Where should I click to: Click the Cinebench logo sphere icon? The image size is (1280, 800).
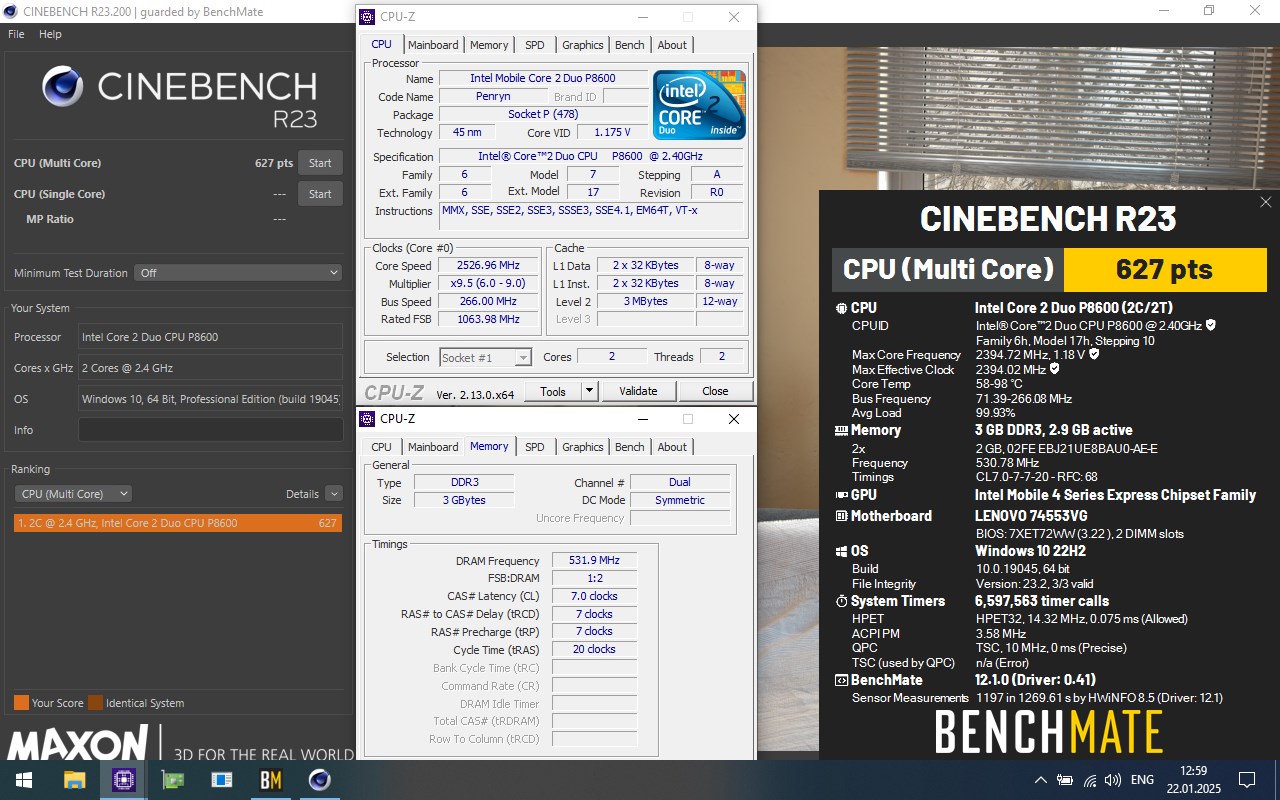pyautogui.click(x=62, y=86)
